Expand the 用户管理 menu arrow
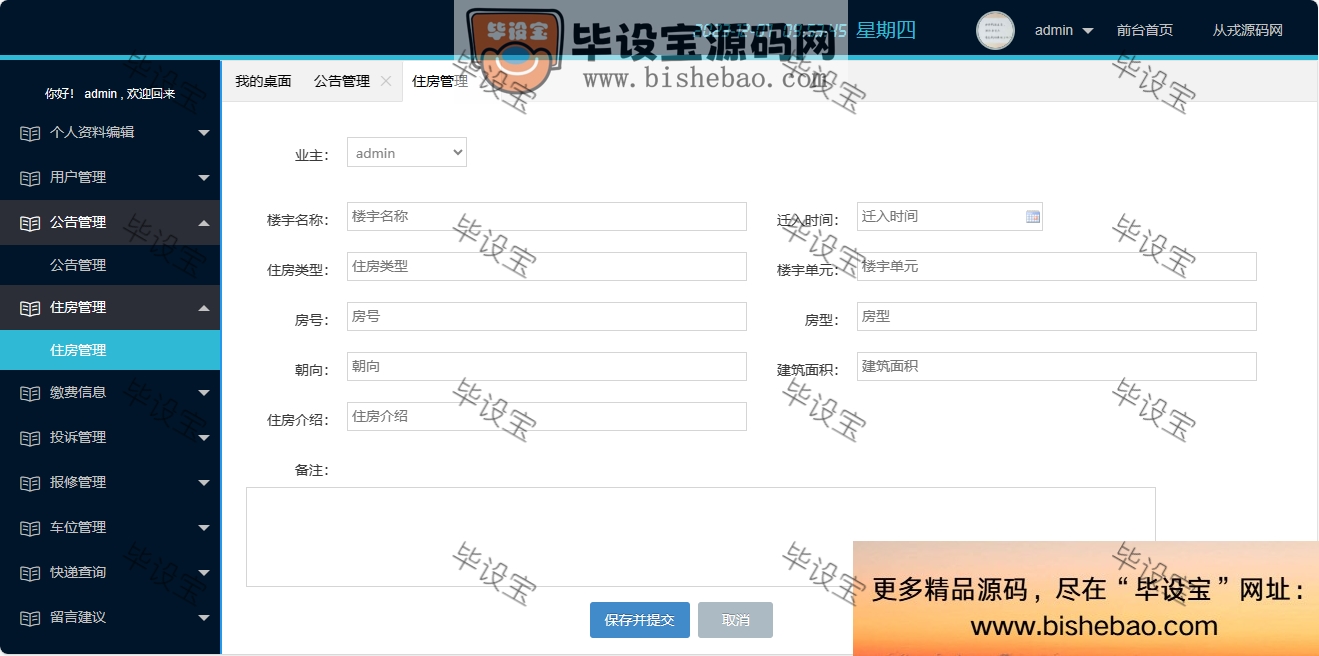1319x656 pixels. click(x=204, y=177)
